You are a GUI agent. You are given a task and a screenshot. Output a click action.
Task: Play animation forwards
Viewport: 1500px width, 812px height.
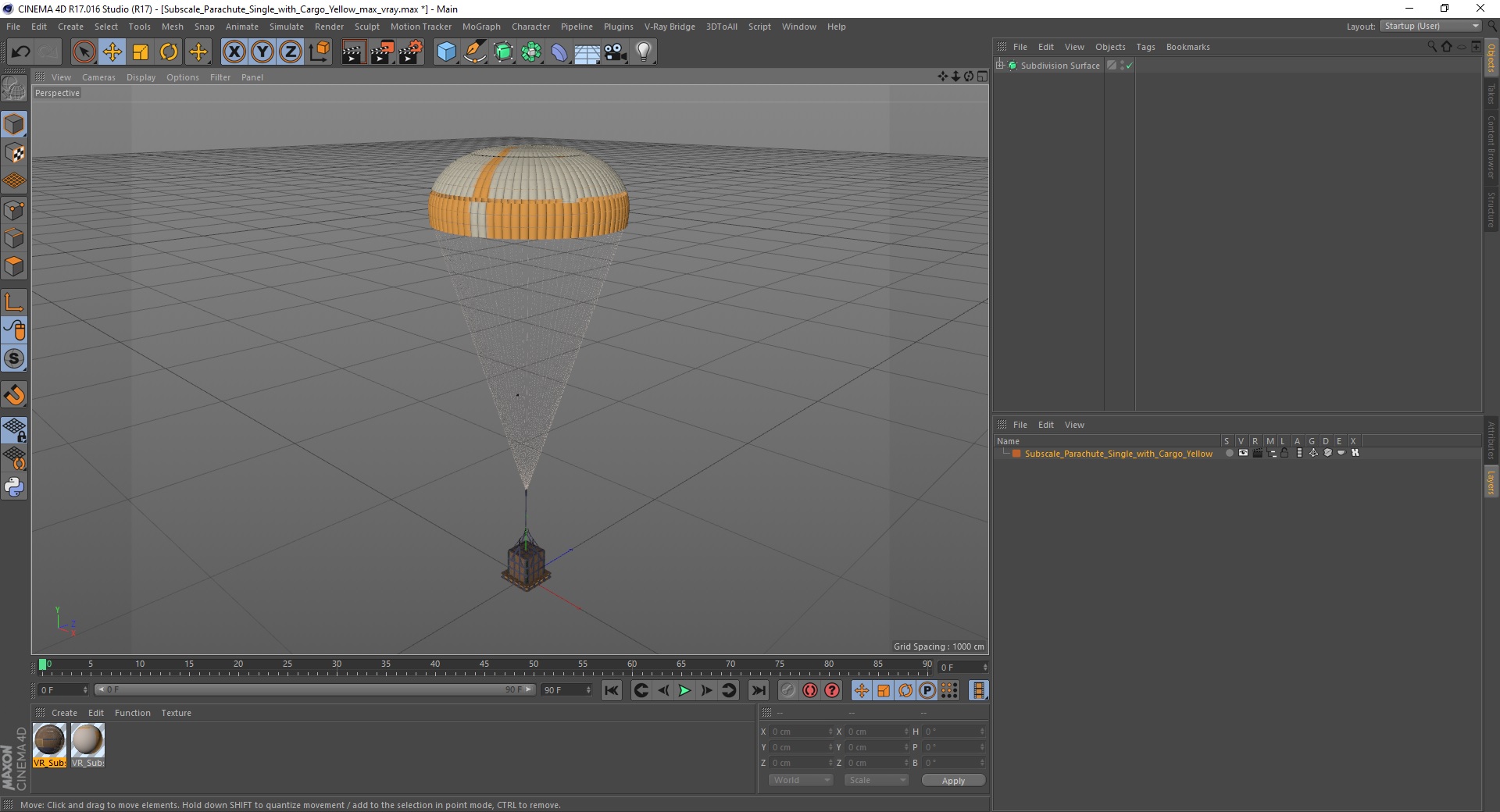tap(684, 690)
